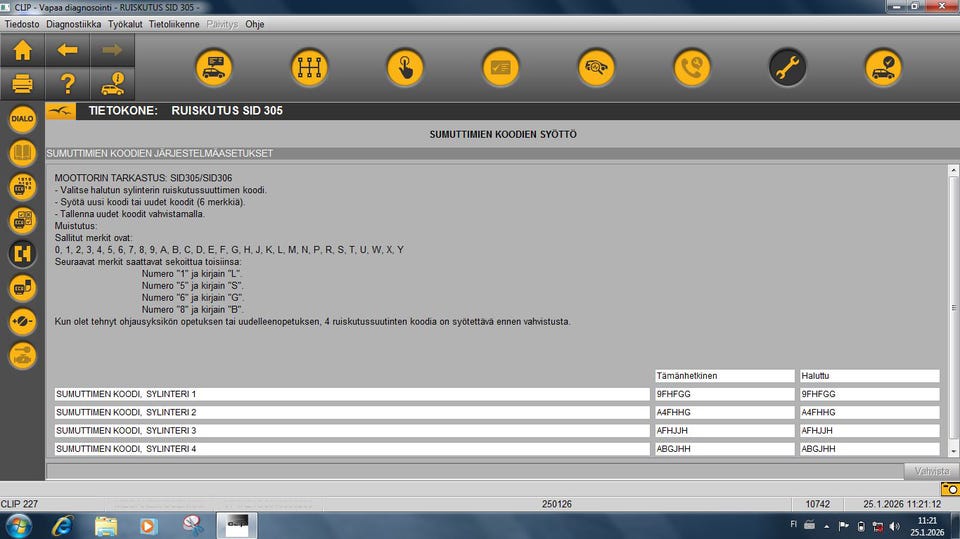This screenshot has width=960, height=539.
Task: Open the Tietoliikenne menu
Action: point(174,24)
